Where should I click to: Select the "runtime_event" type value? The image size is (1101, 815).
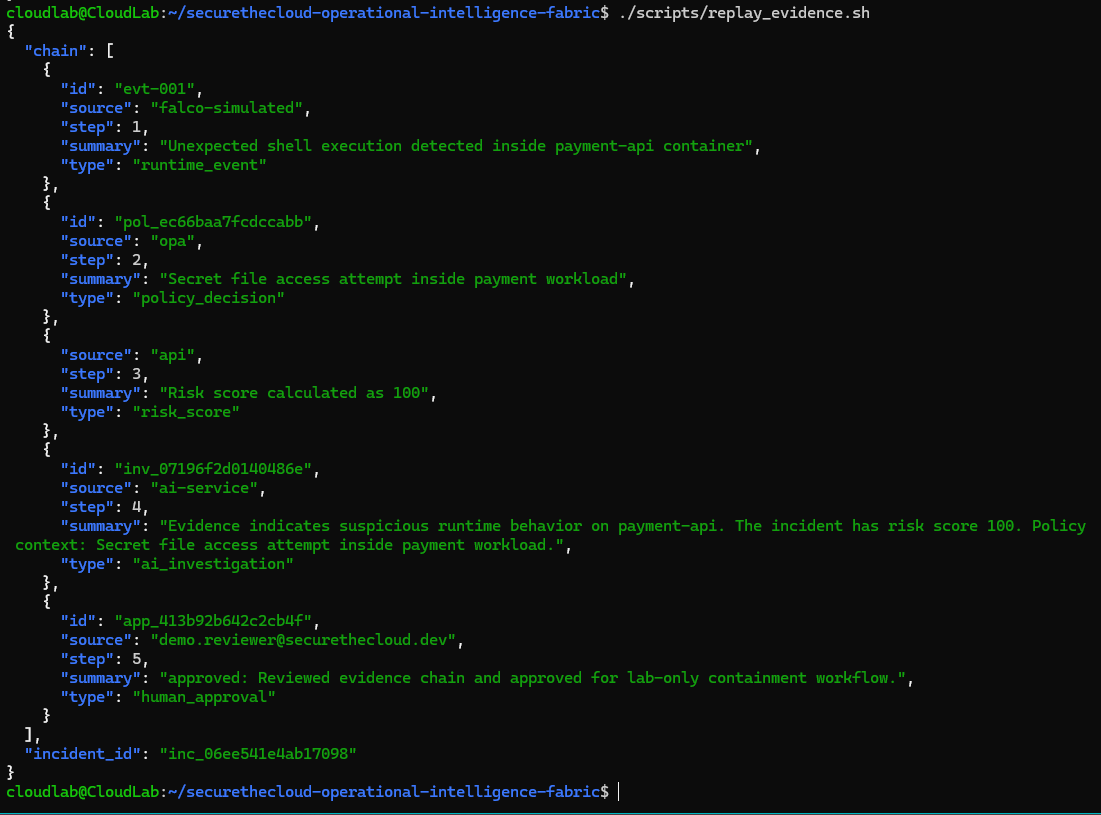tap(199, 164)
